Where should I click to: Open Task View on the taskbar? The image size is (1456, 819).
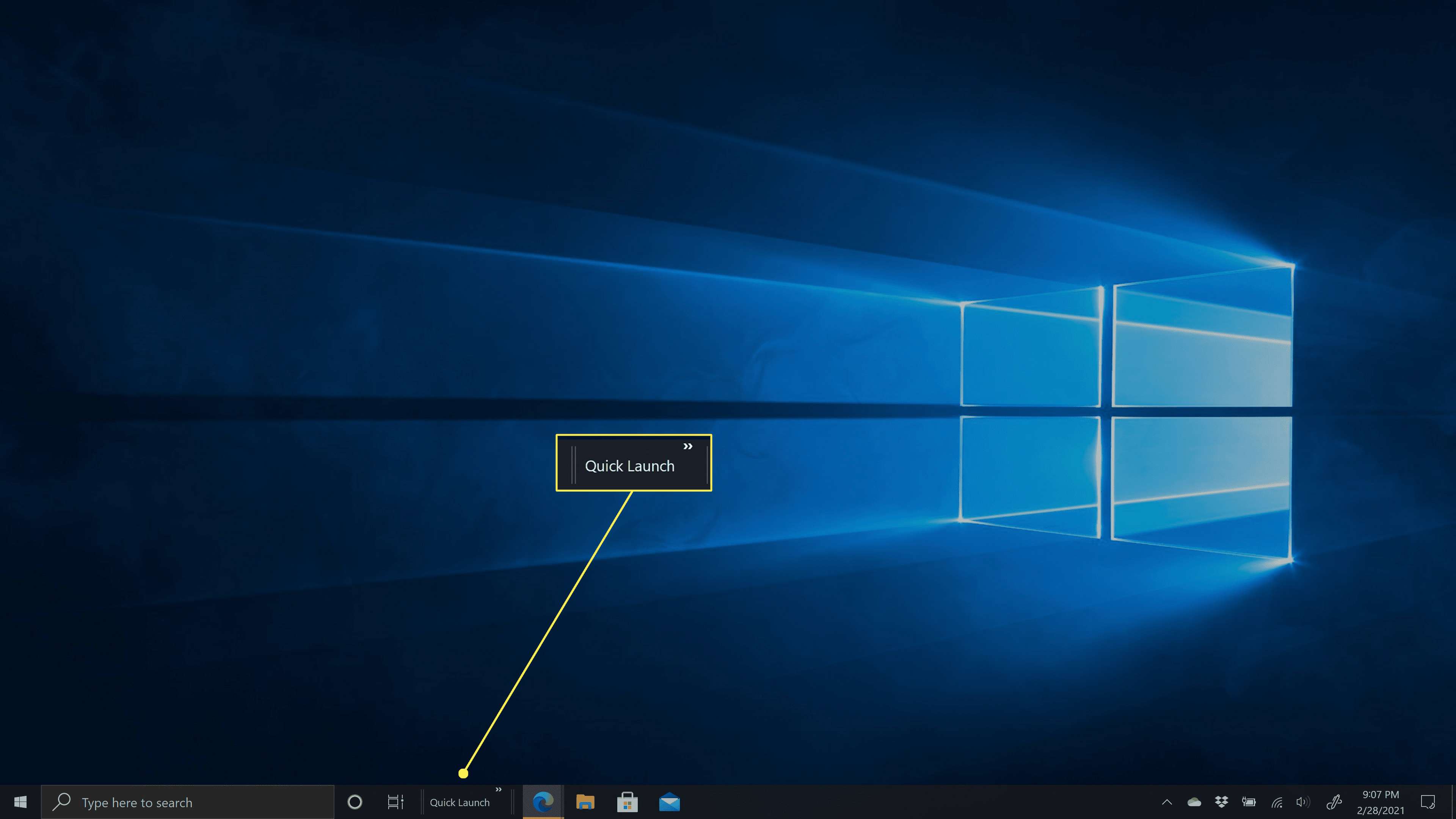(x=395, y=802)
